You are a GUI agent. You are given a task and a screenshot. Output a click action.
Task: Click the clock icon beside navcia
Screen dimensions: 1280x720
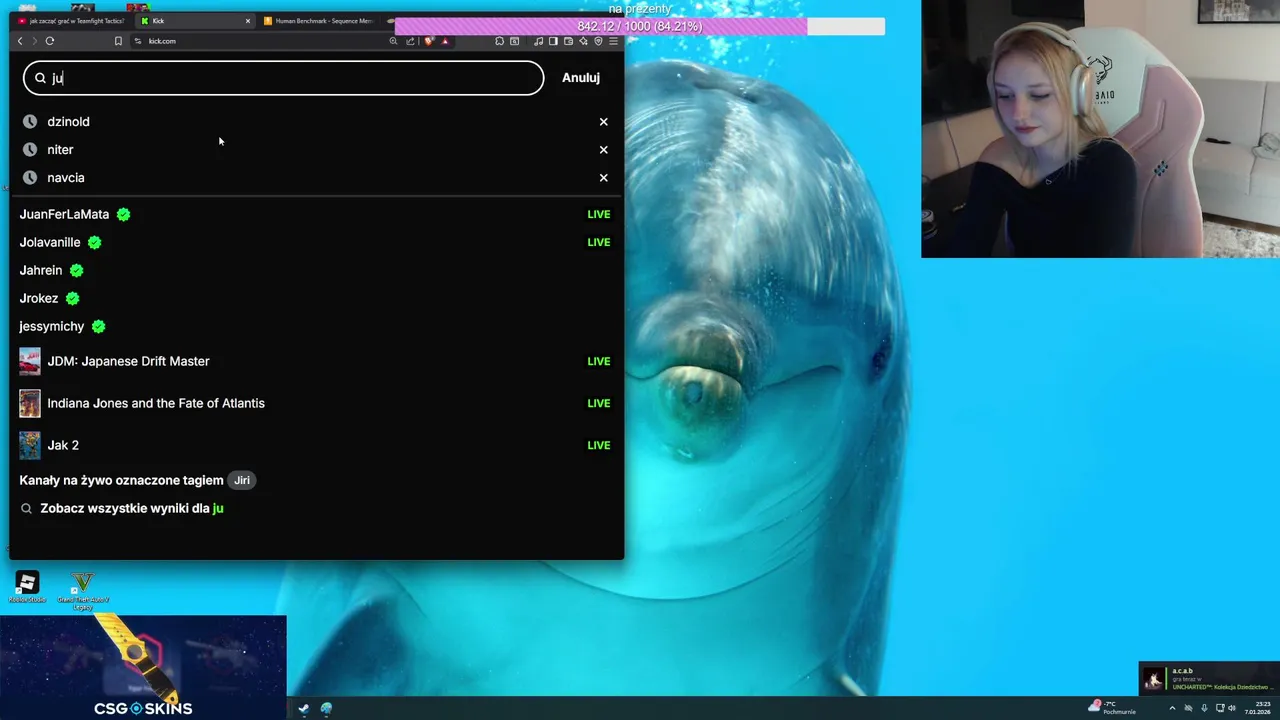pos(30,178)
